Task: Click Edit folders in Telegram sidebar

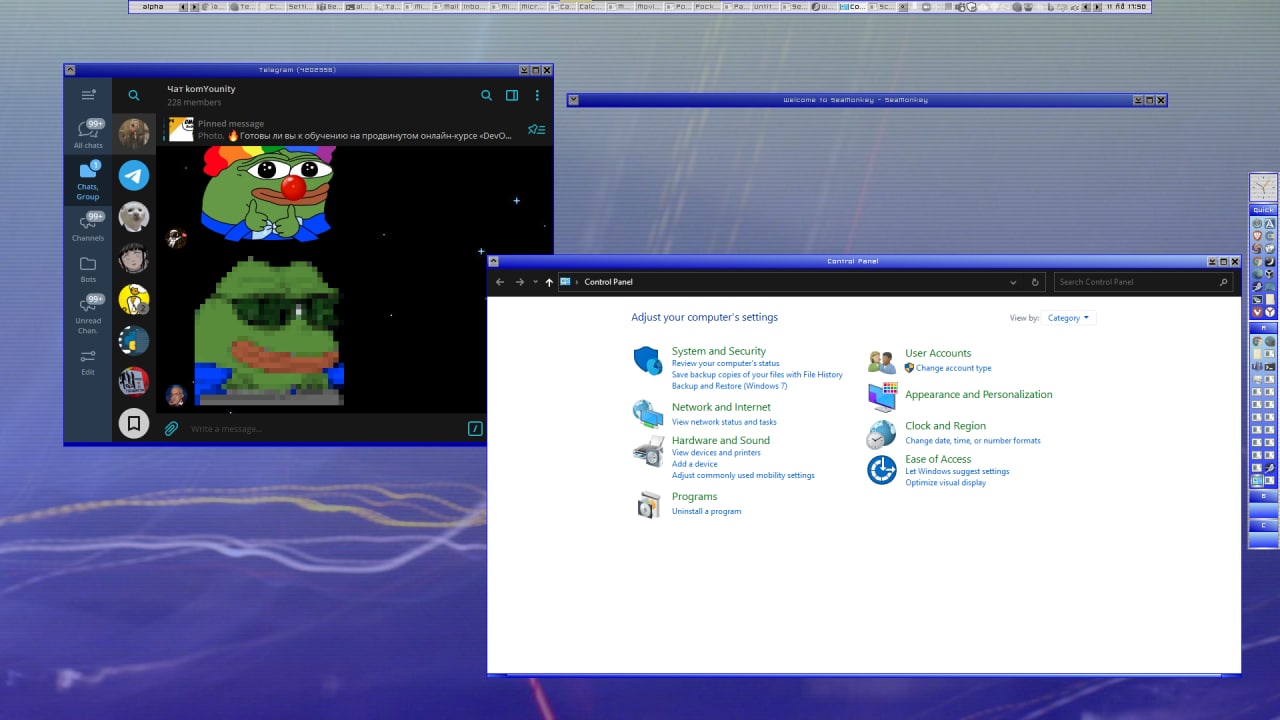Action: pyautogui.click(x=88, y=361)
